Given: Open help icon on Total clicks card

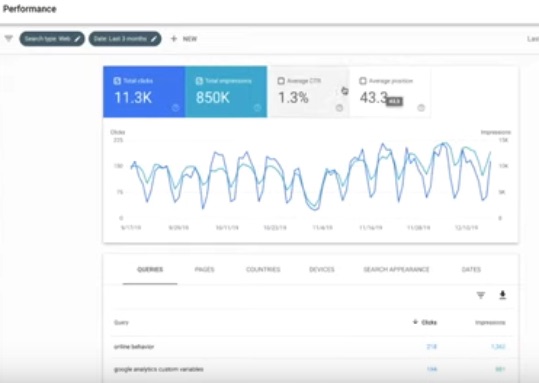Looking at the screenshot, I should tap(175, 108).
